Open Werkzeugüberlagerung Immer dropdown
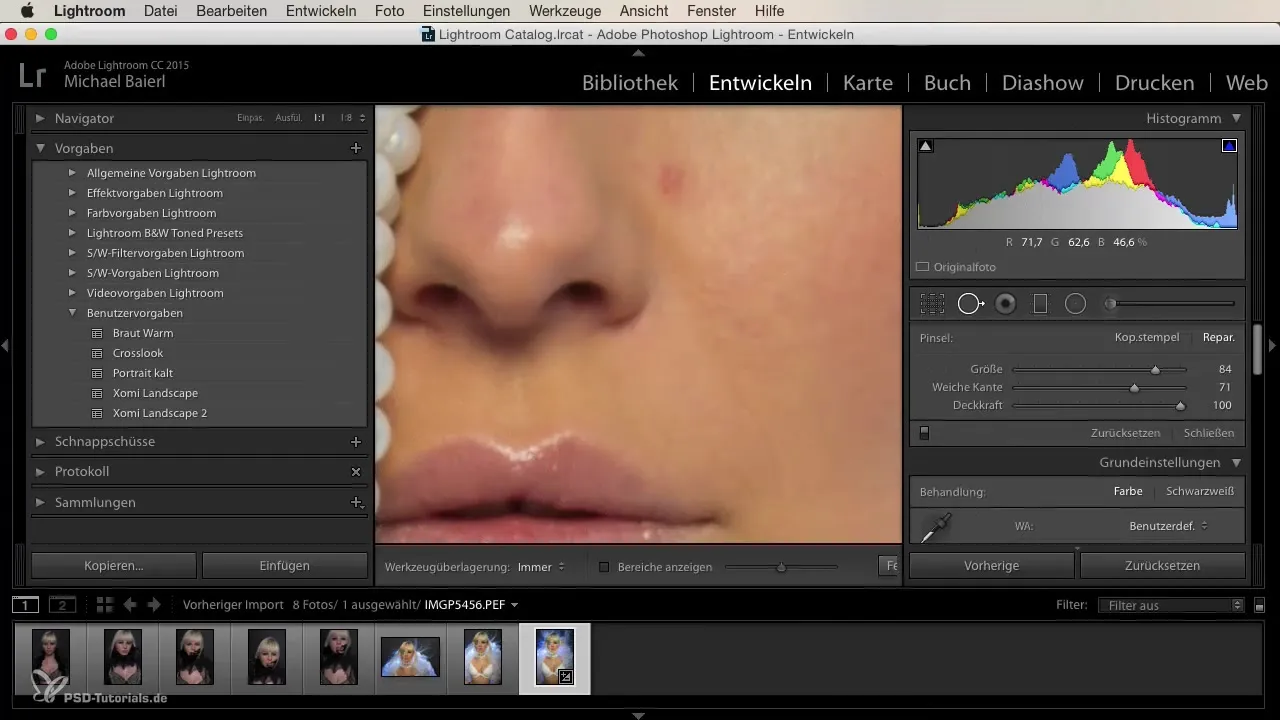The width and height of the screenshot is (1280, 720). coord(541,567)
